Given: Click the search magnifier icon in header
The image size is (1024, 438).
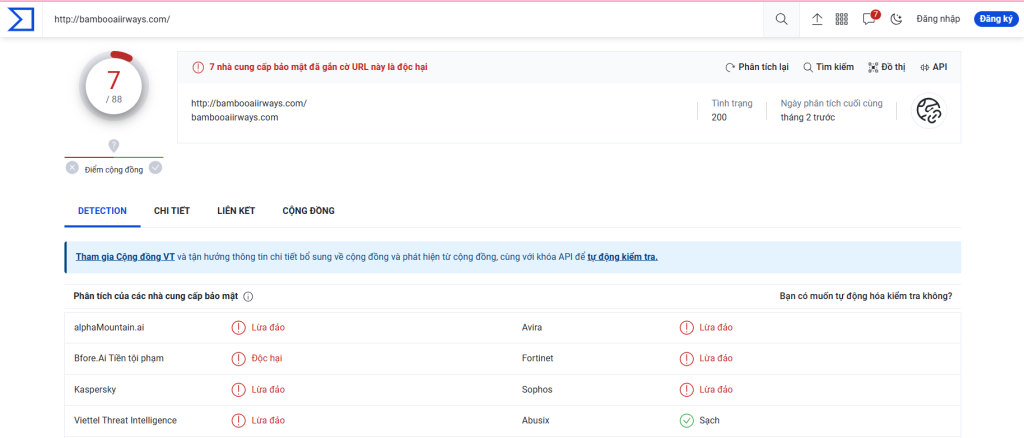Looking at the screenshot, I should 781,19.
